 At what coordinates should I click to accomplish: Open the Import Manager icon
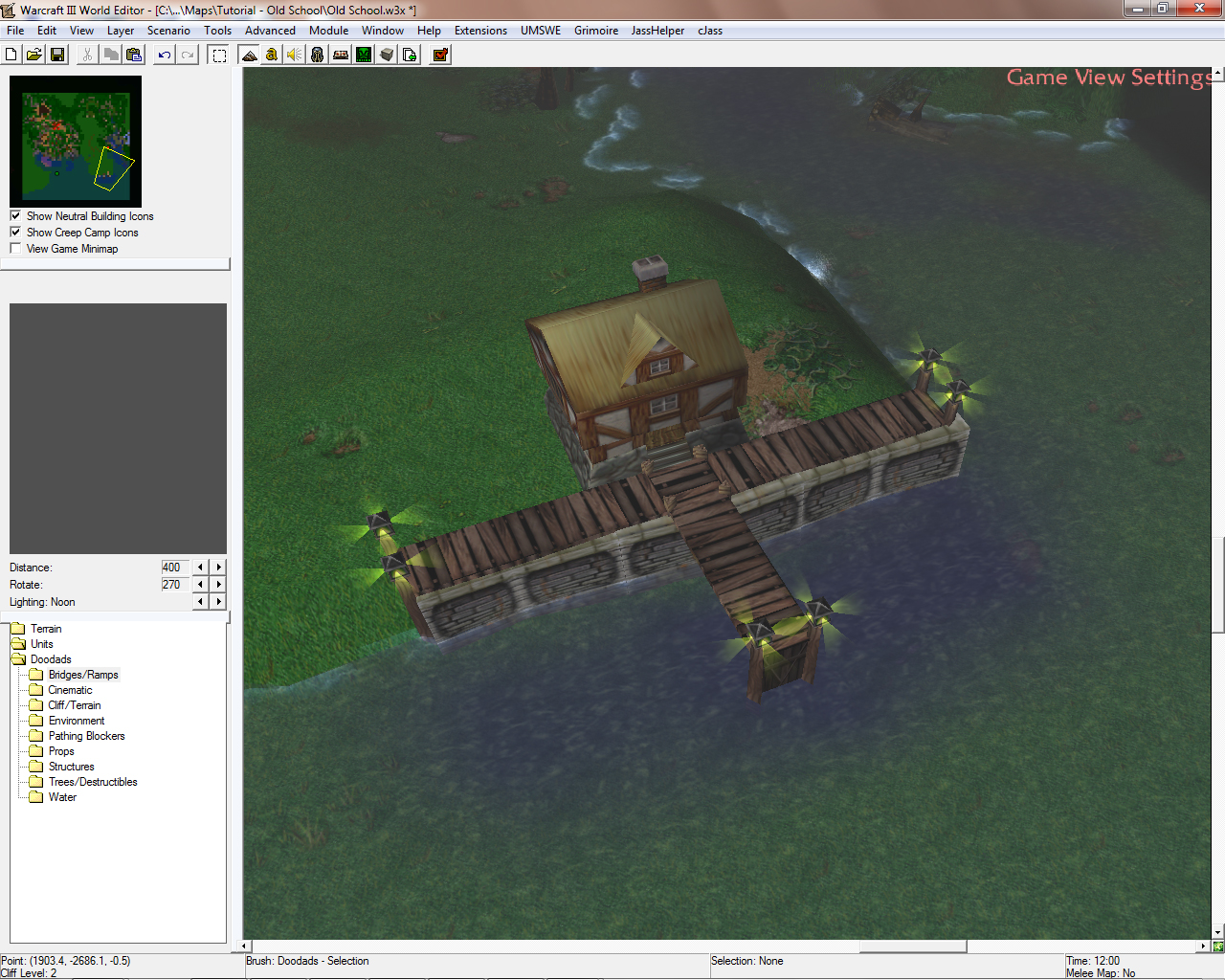click(x=410, y=55)
